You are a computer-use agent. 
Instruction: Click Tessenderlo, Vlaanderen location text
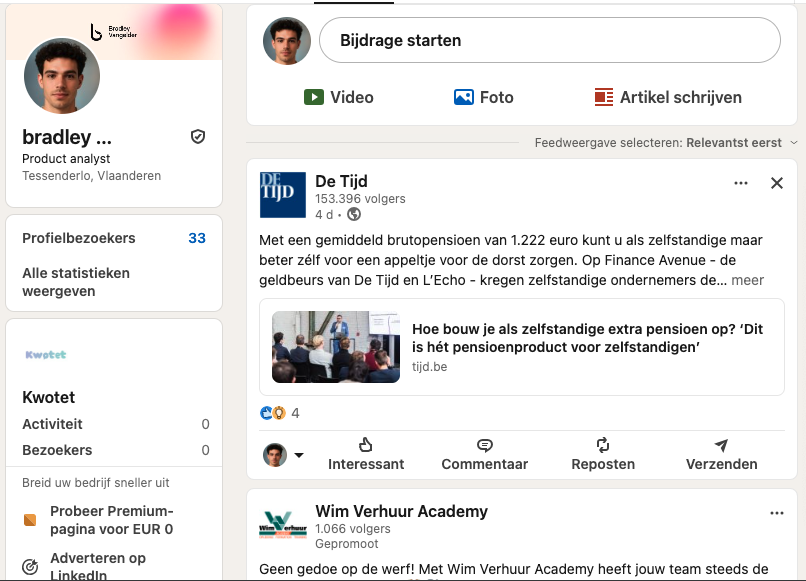click(x=91, y=176)
